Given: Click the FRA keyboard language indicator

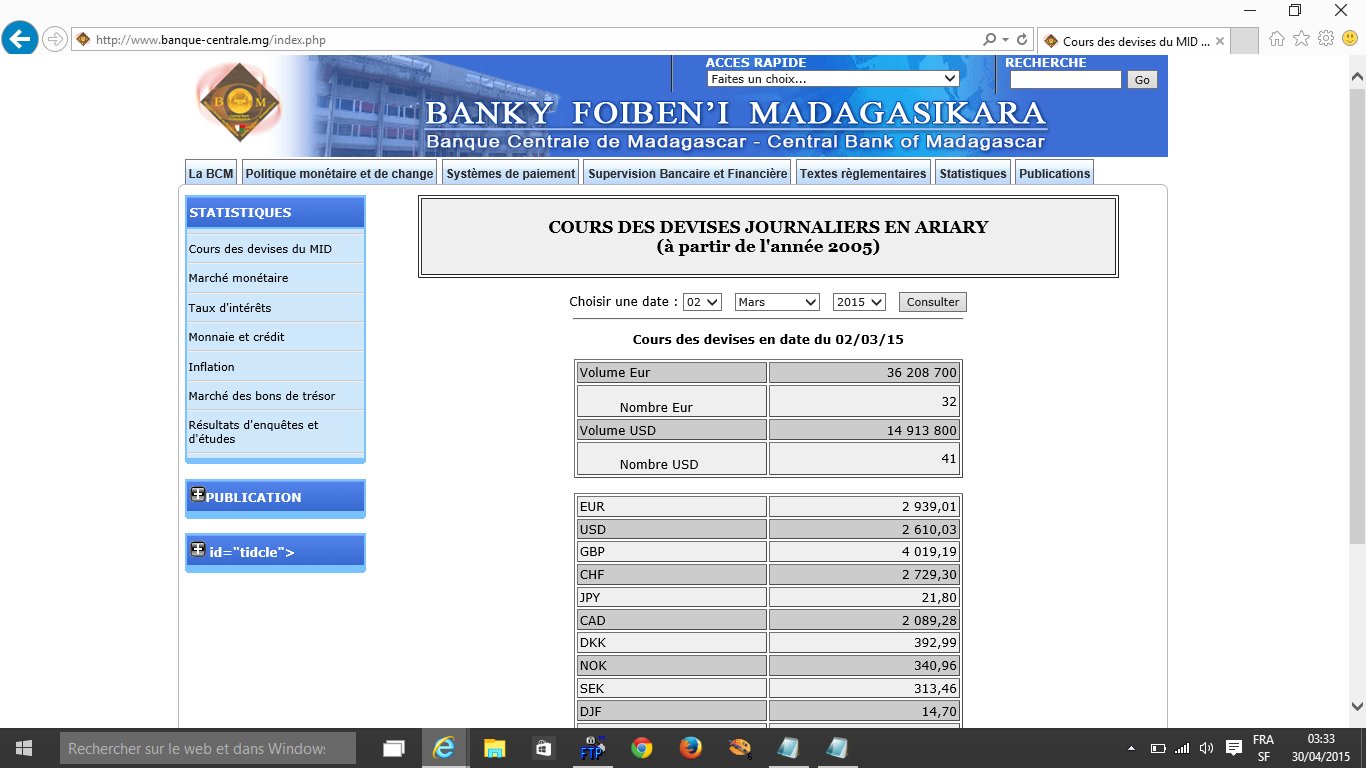Looking at the screenshot, I should [x=1263, y=740].
